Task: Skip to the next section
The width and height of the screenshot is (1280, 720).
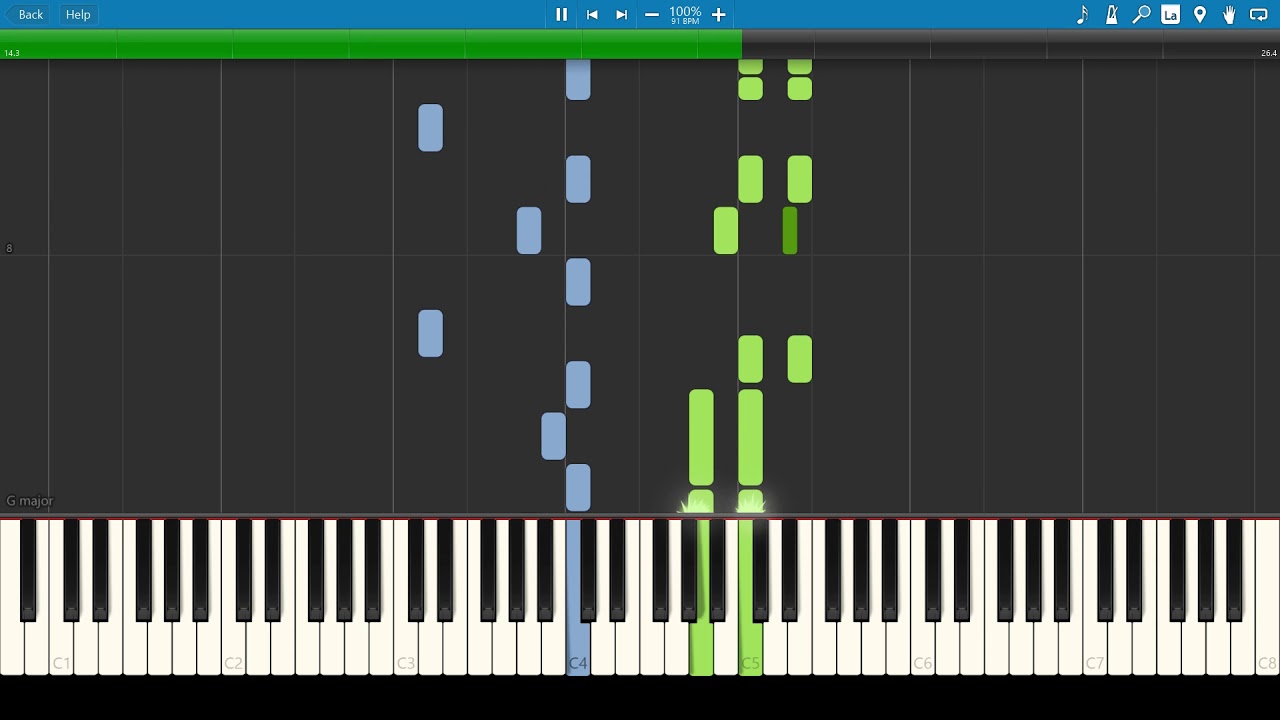Action: (621, 14)
